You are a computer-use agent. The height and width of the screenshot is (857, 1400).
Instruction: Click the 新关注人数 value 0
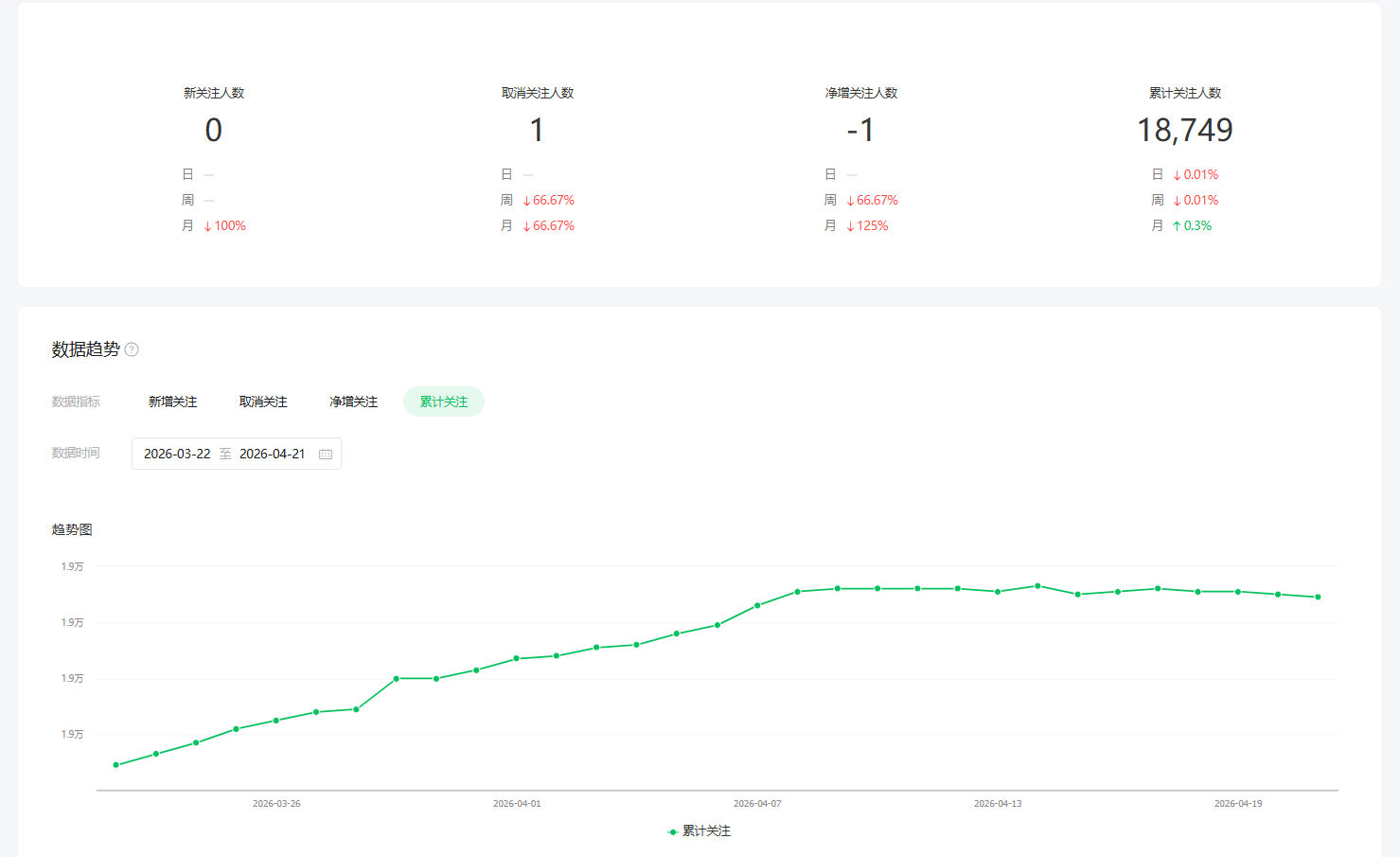pos(214,130)
